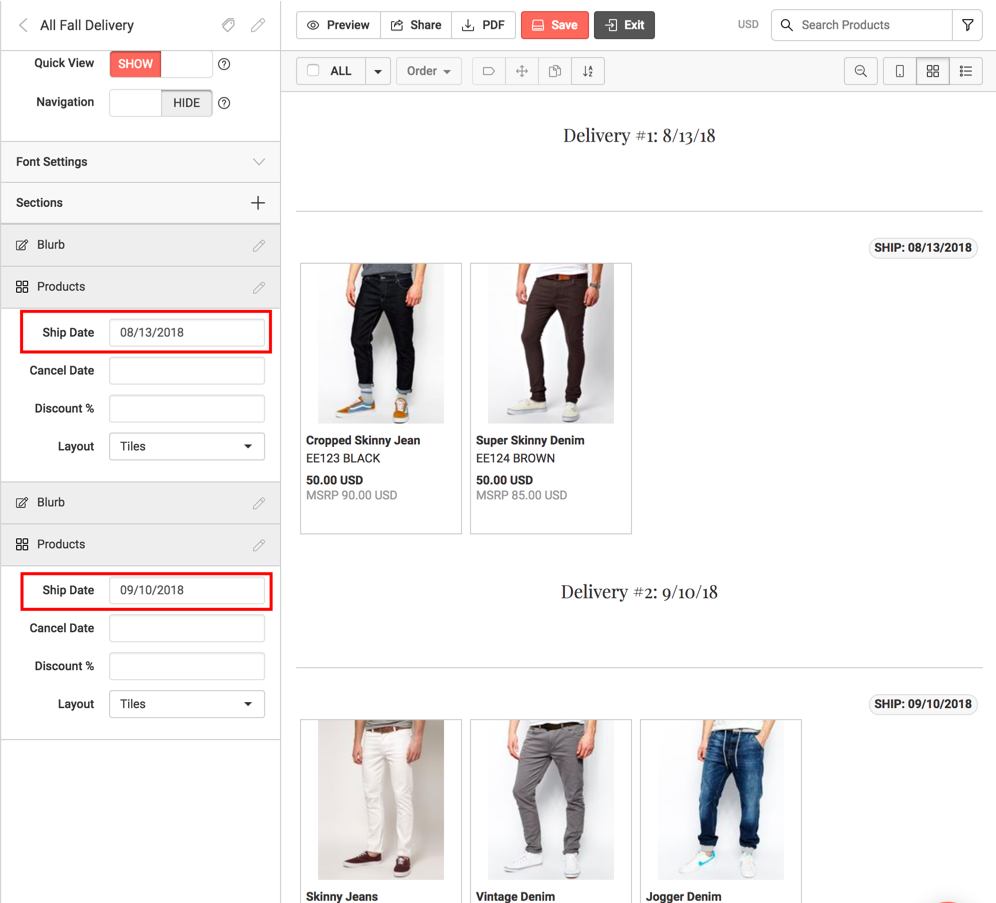Click the MSRP 90.00 USD text
Screen dimensions: 996x903
point(351,495)
